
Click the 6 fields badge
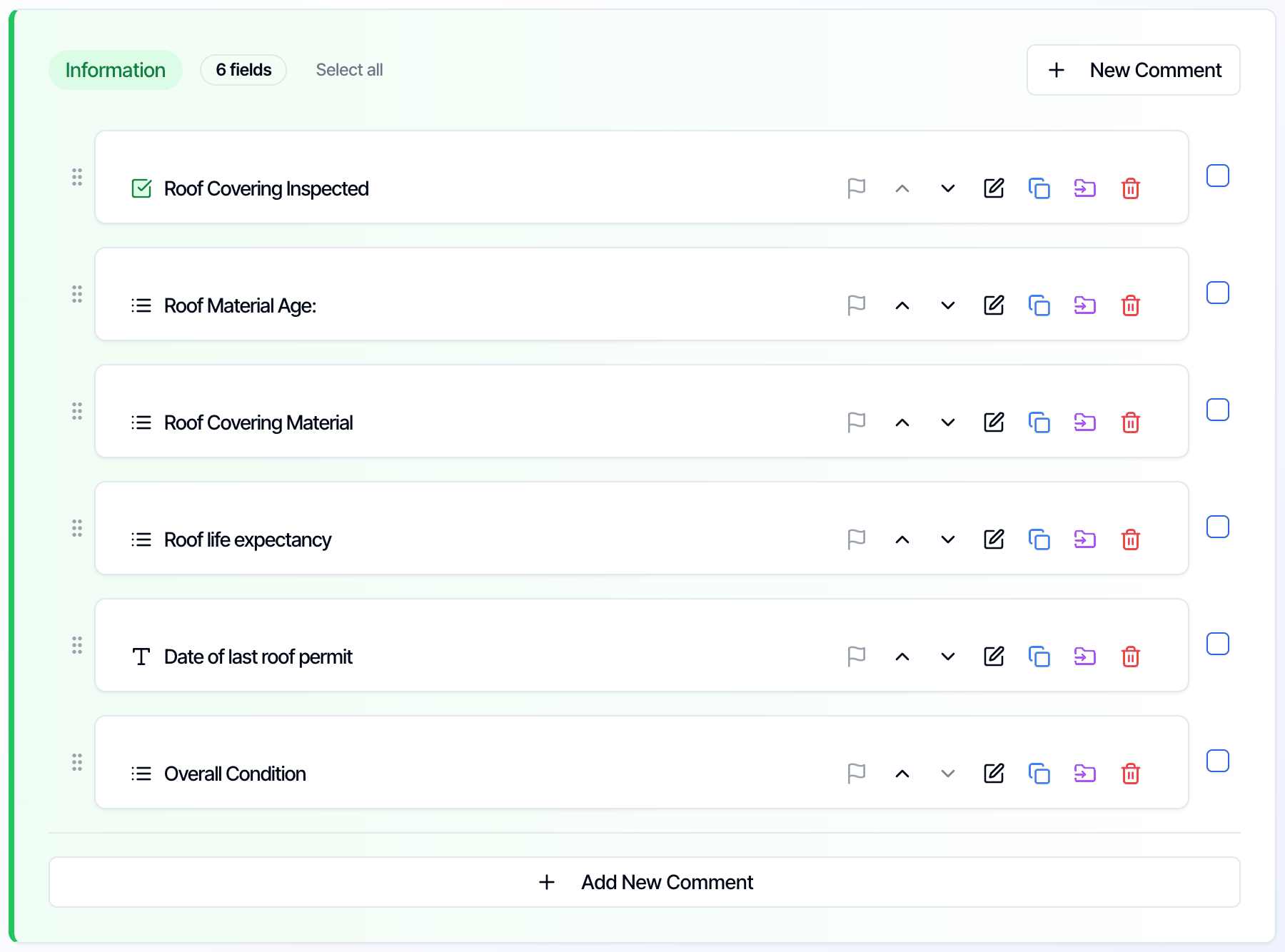click(243, 70)
